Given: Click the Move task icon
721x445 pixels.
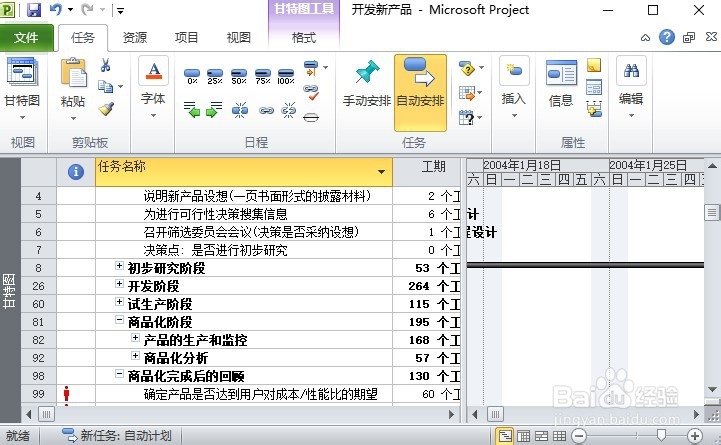Looking at the screenshot, I should [467, 93].
